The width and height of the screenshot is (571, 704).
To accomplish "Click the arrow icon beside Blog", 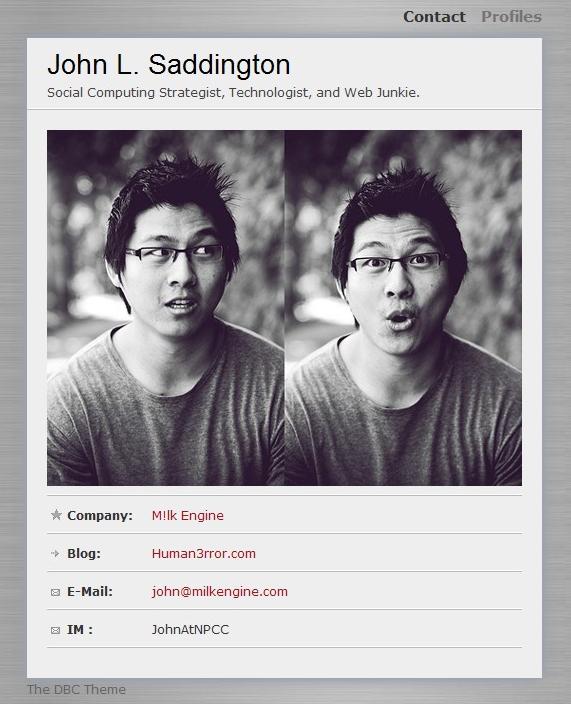I will [x=55, y=553].
